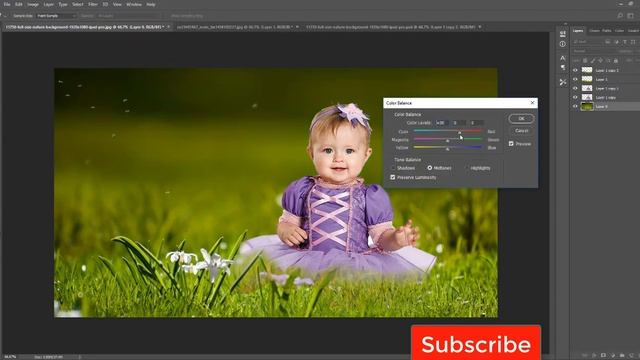This screenshot has width=640, height=360.
Task: Open the Image menu
Action: 33,4
